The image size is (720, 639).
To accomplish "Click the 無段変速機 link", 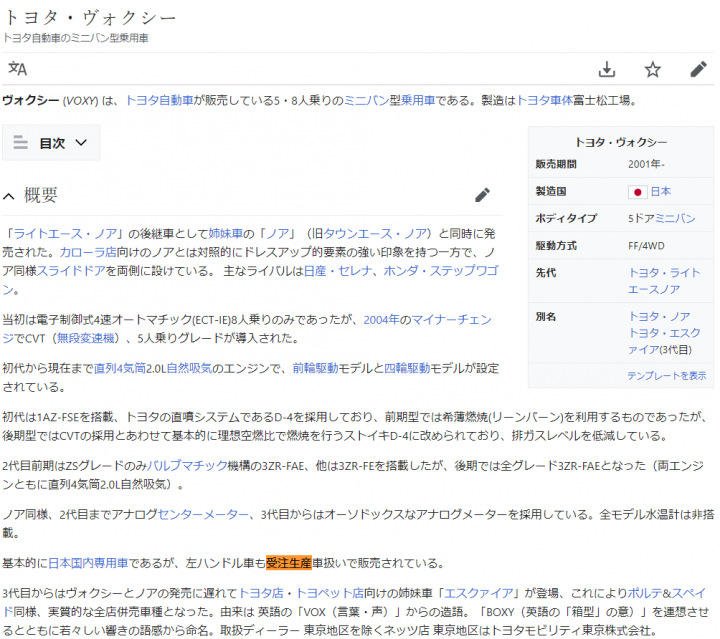I will (x=85, y=338).
